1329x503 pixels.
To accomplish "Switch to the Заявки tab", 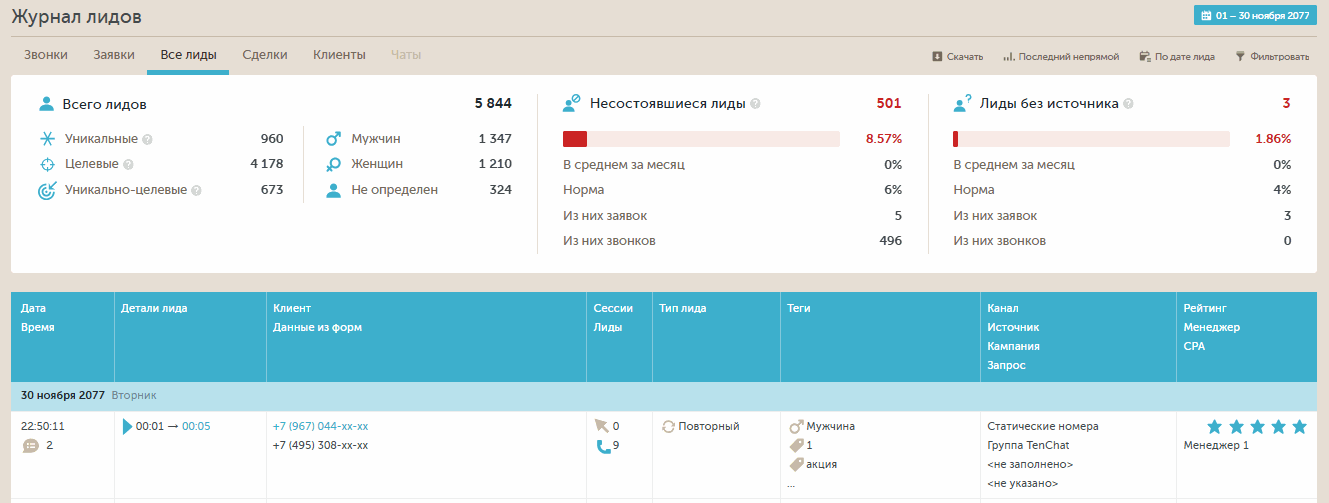I will [114, 54].
